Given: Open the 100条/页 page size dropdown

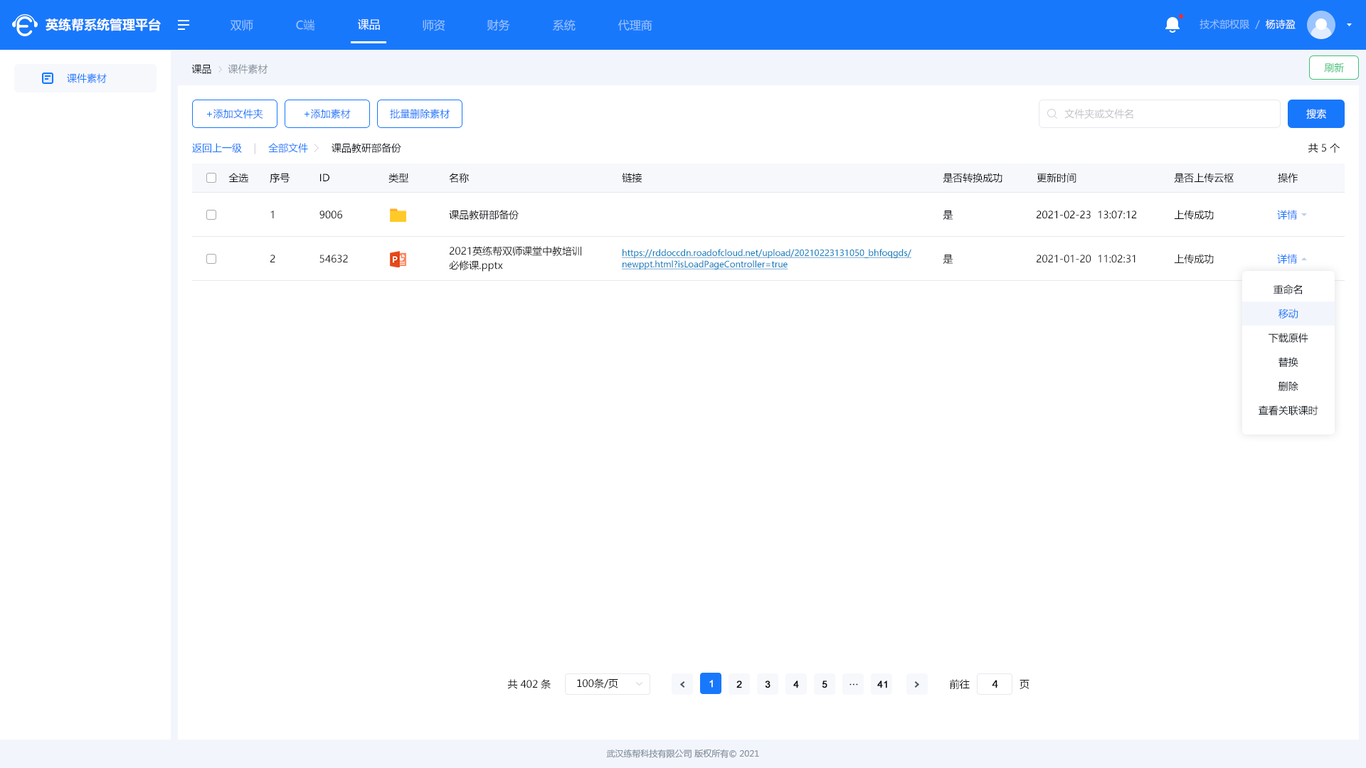Looking at the screenshot, I should coord(608,684).
